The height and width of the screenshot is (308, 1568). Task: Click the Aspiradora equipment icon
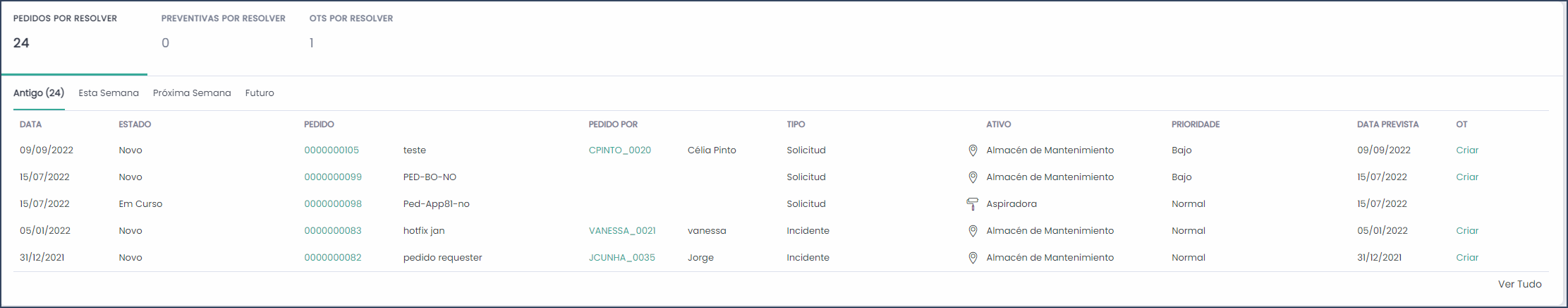(972, 204)
